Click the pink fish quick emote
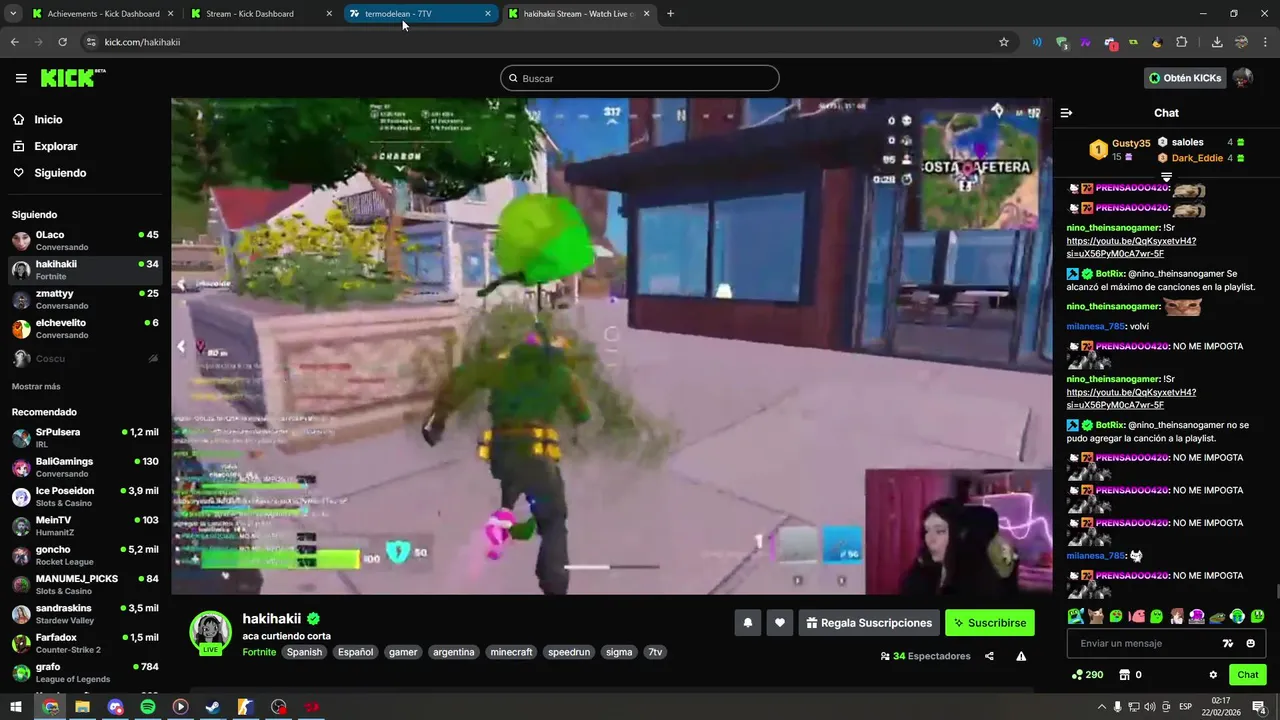The height and width of the screenshot is (720, 1280). (x=1136, y=616)
